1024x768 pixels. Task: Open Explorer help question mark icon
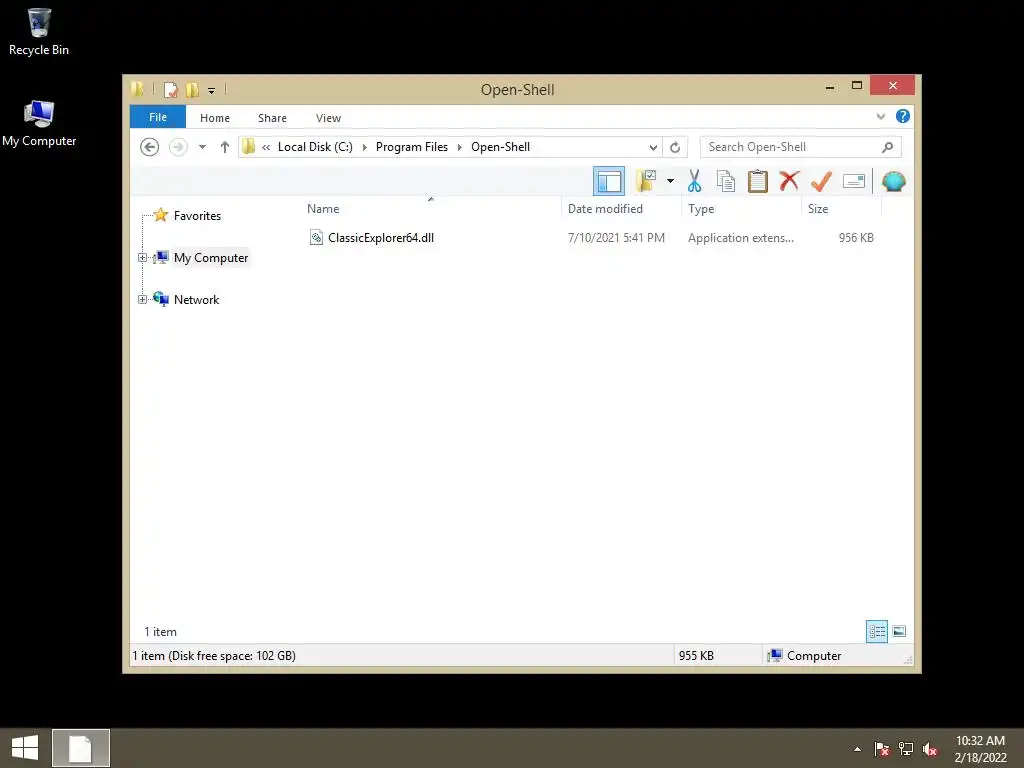(903, 116)
